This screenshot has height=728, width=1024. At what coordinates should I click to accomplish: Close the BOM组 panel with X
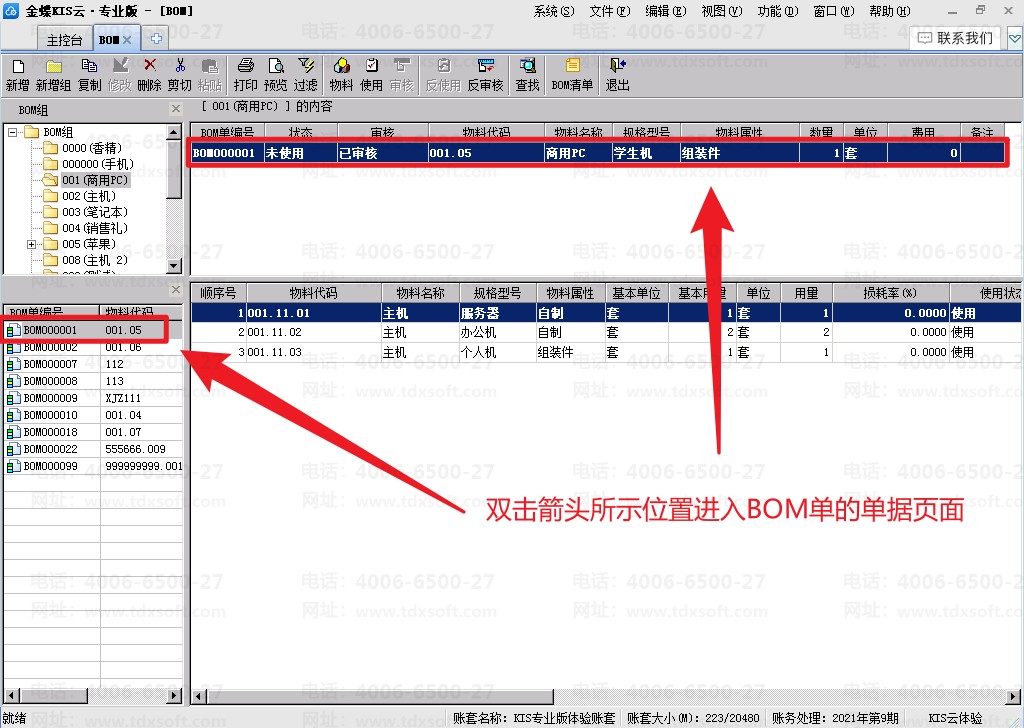tap(176, 109)
